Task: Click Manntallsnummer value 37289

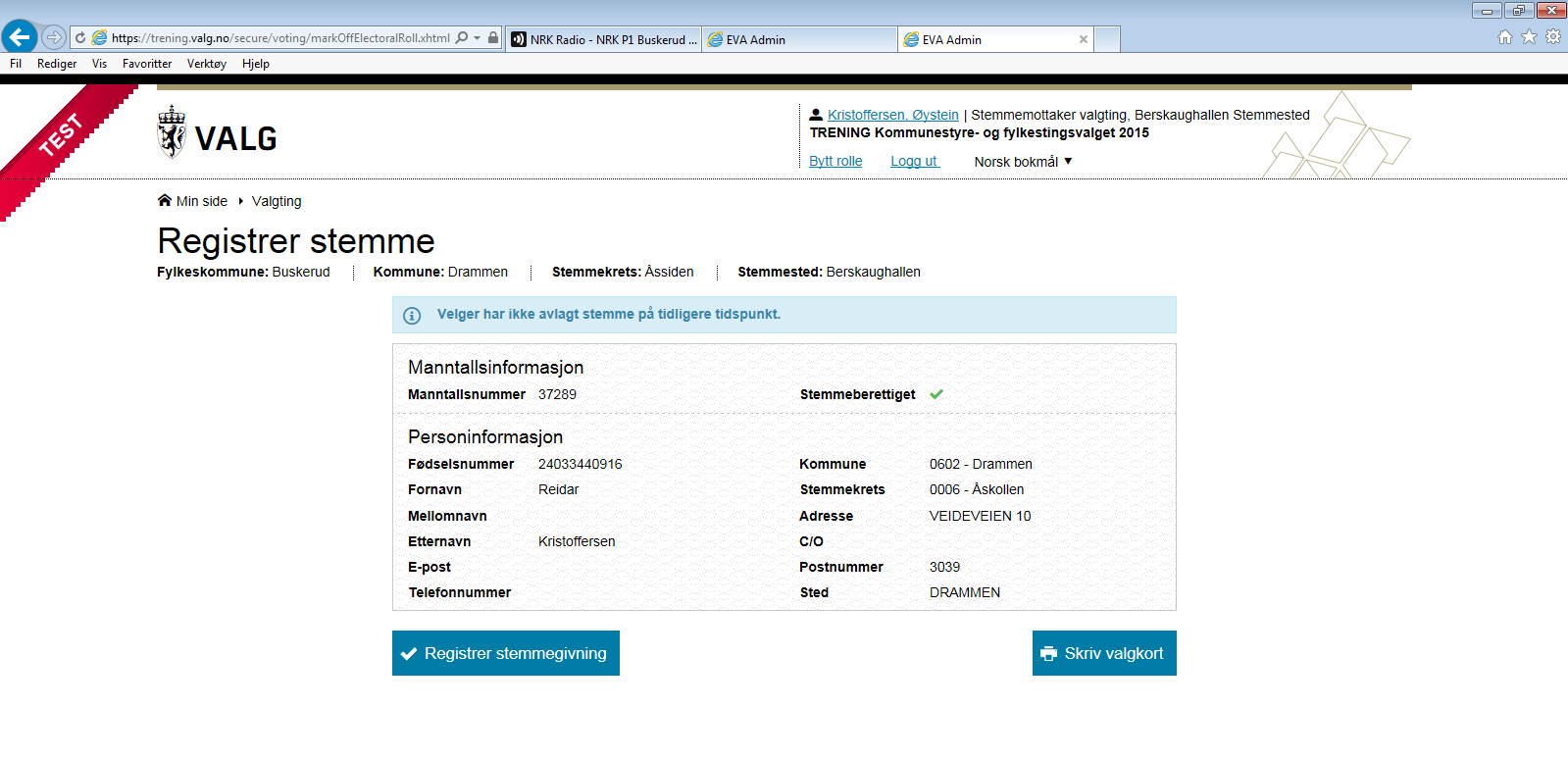Action: pyautogui.click(x=557, y=394)
